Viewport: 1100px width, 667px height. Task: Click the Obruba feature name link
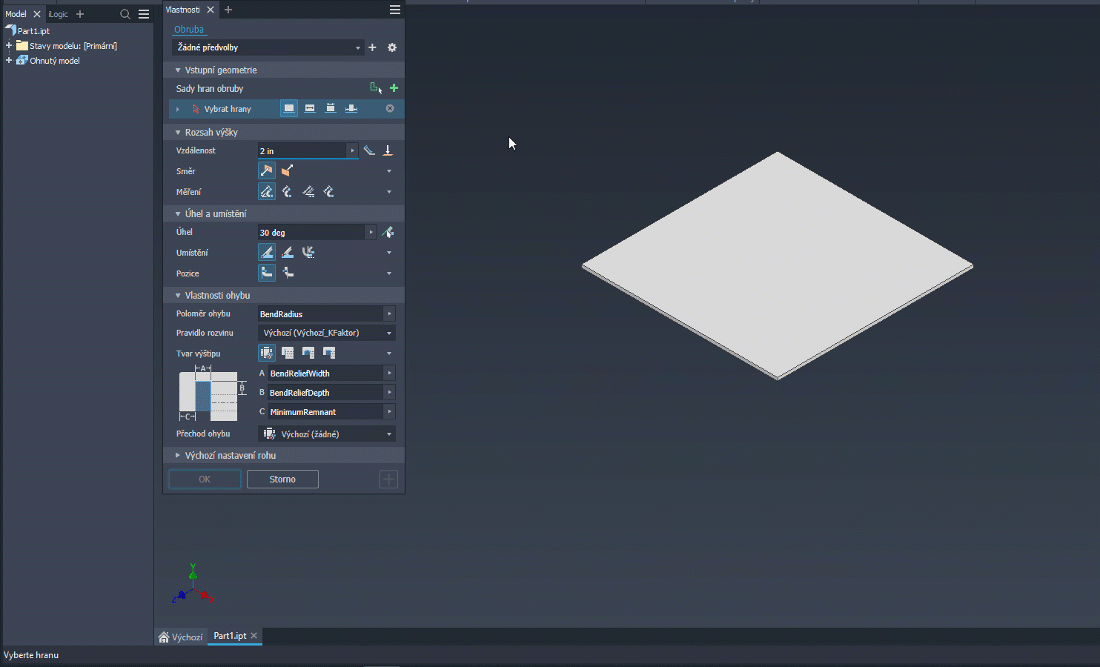(x=189, y=29)
